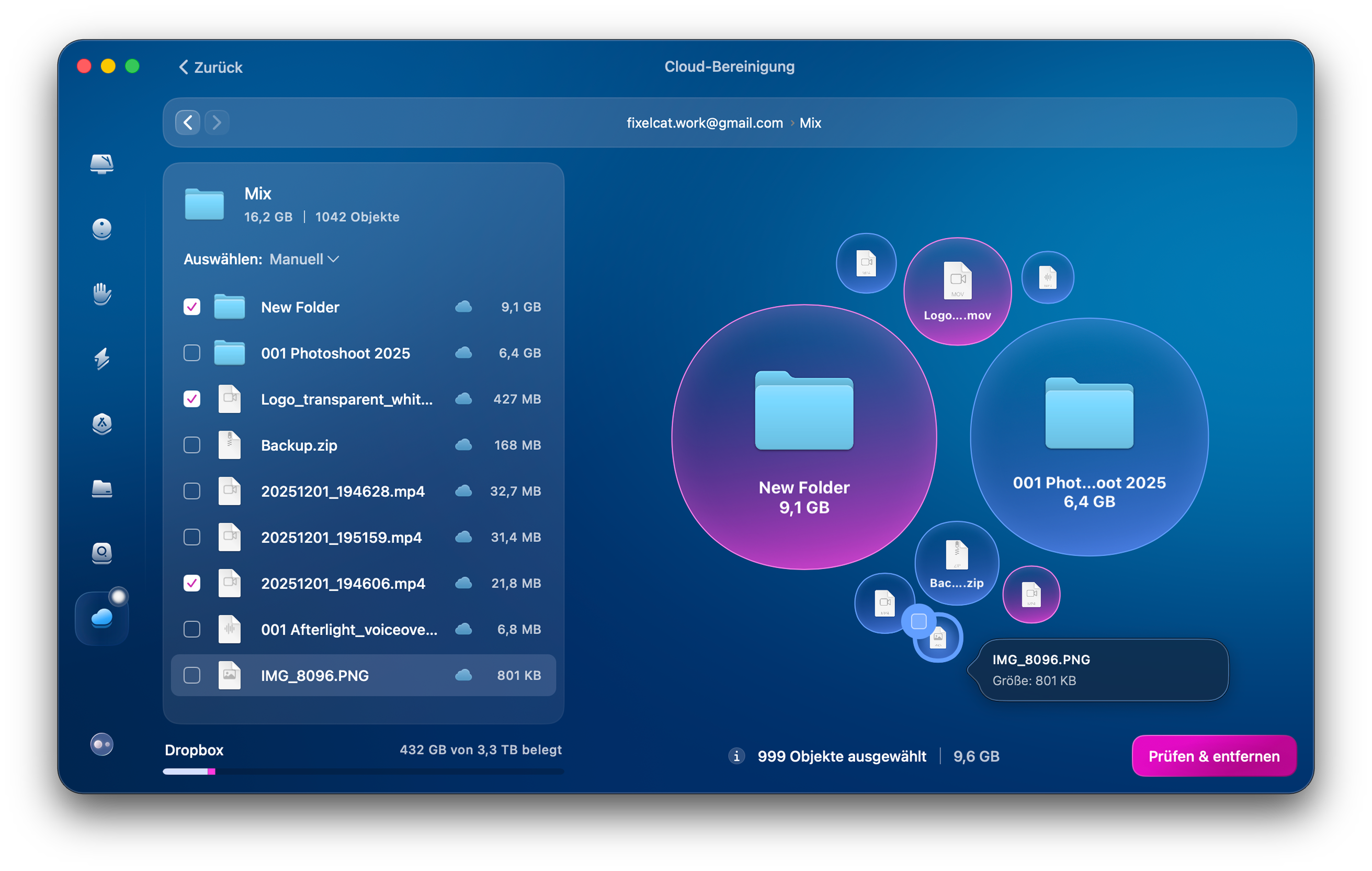Viewport: 1372px width, 871px height.
Task: Enable selection of 001 Photoshoot 2025
Action: click(x=191, y=353)
